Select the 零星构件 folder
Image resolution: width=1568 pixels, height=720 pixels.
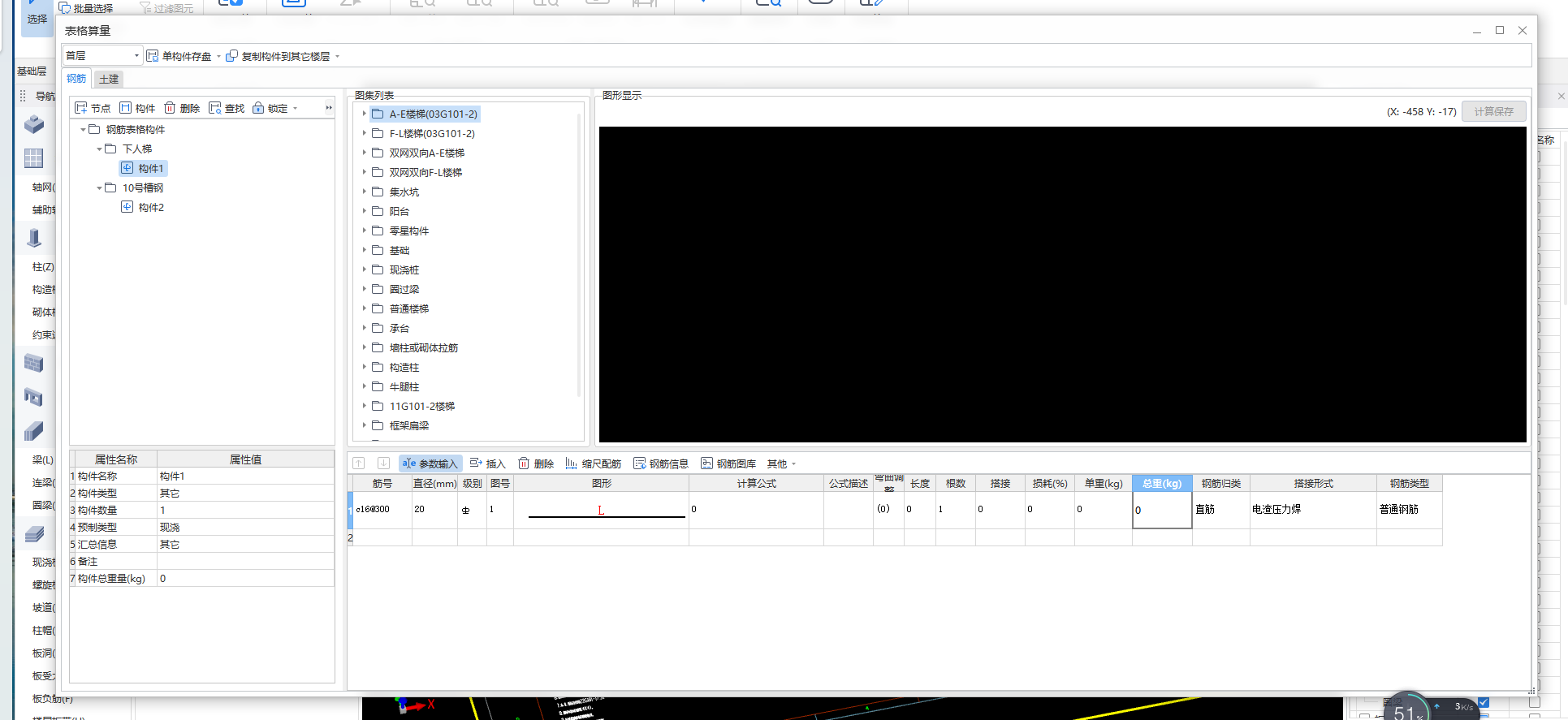click(x=409, y=231)
